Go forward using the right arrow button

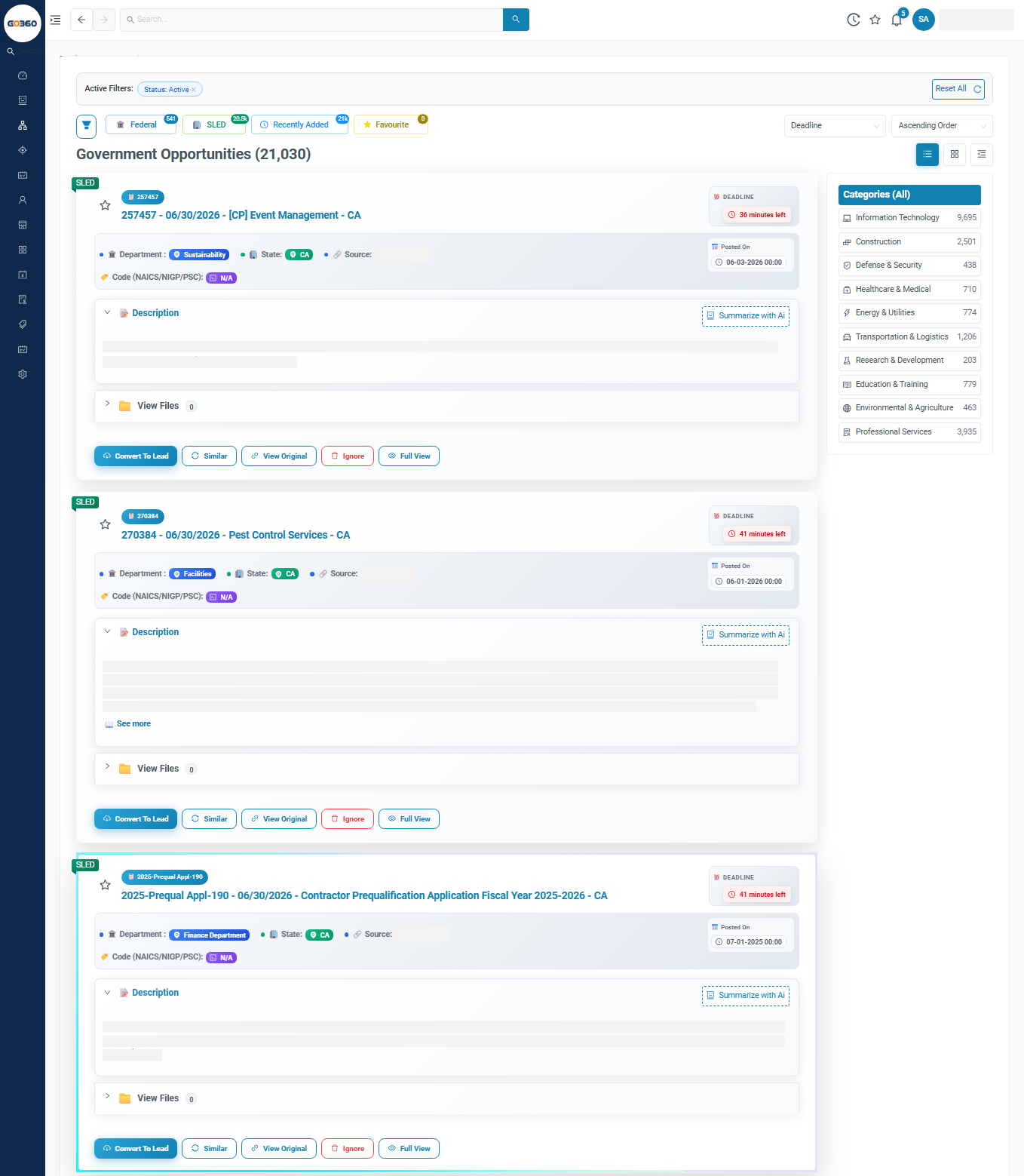point(104,20)
